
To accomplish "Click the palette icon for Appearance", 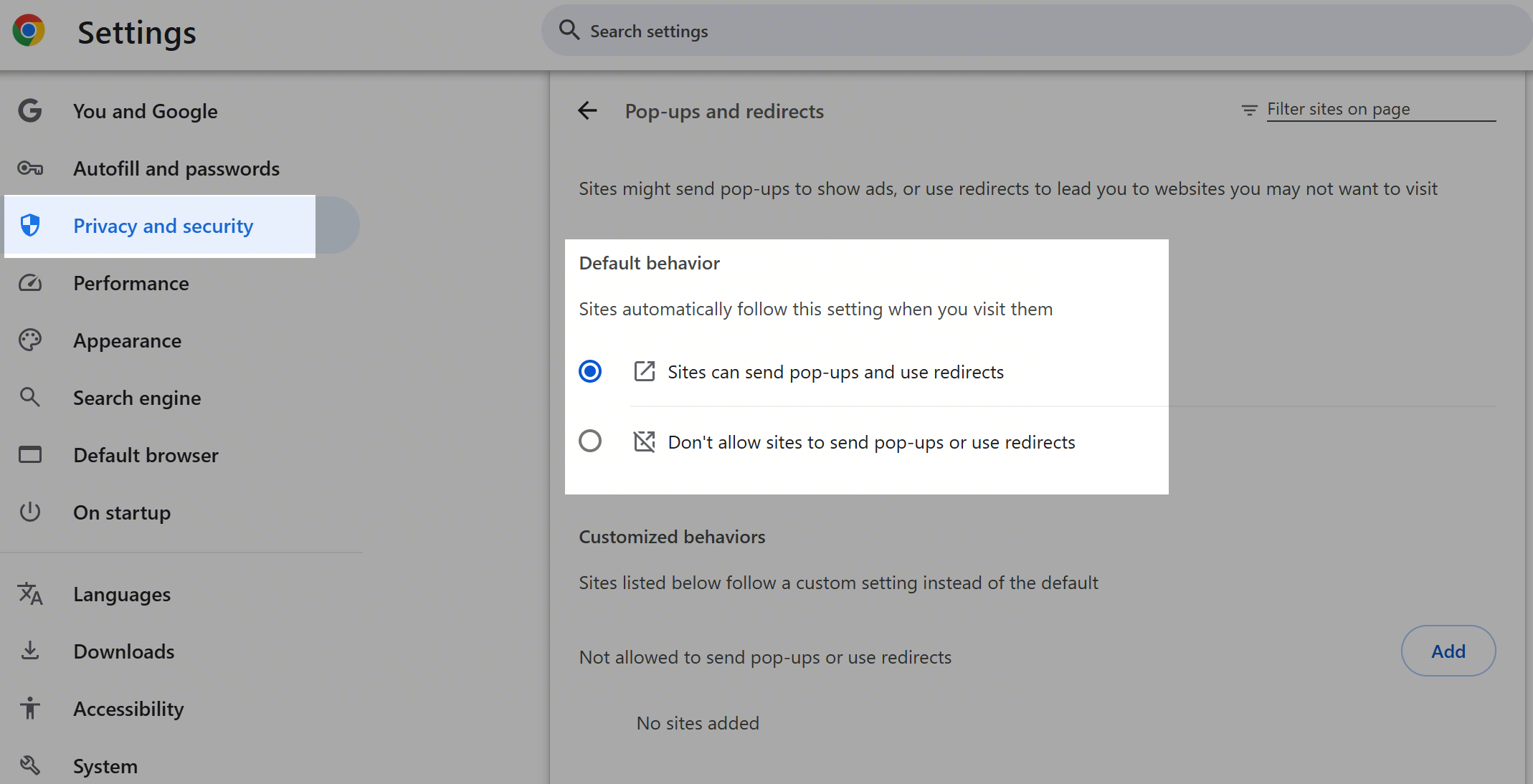I will [30, 340].
